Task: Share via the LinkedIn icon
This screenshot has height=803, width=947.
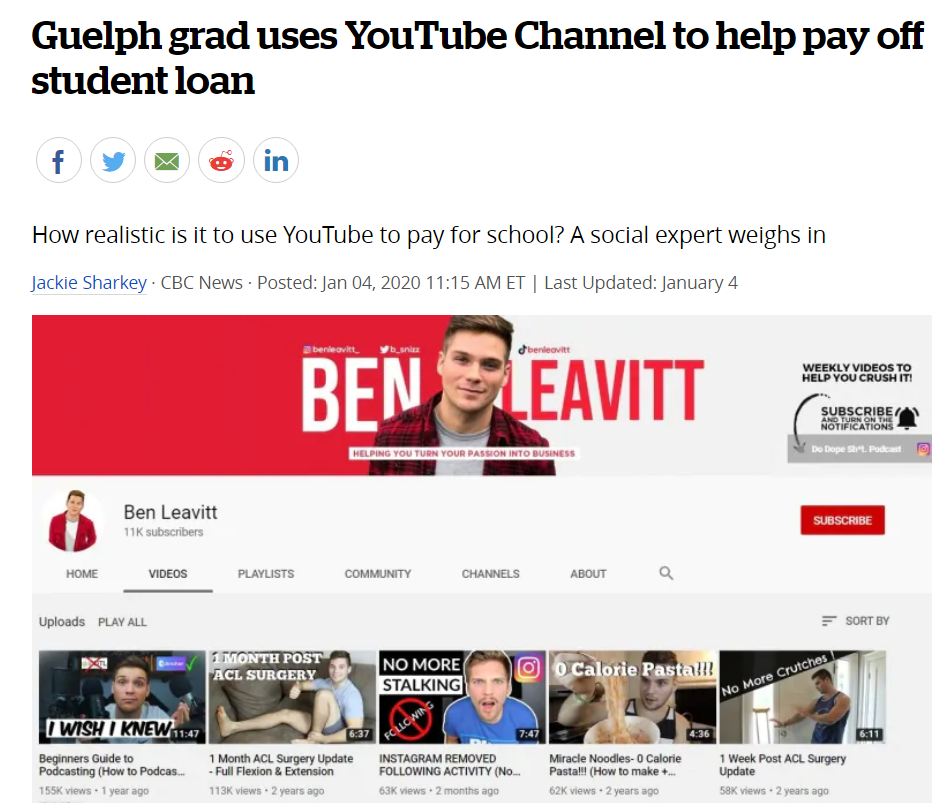Action: (x=275, y=161)
